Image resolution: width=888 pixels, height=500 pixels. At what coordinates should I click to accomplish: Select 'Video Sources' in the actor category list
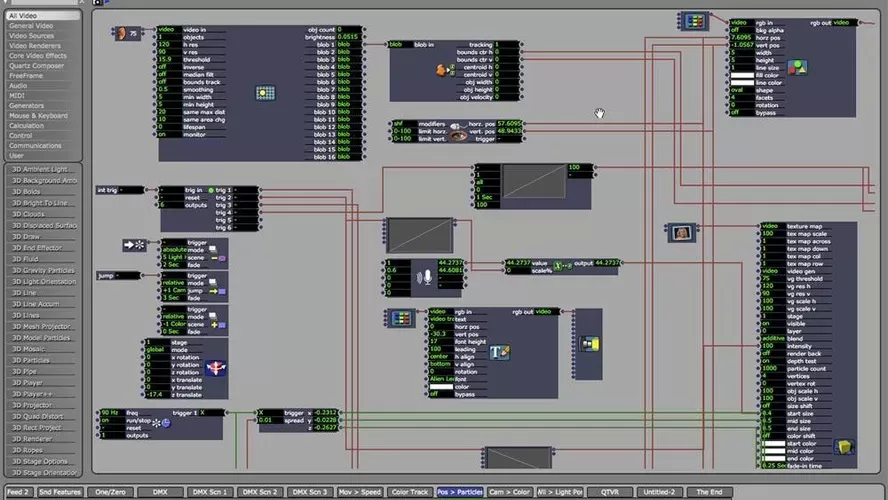40,36
